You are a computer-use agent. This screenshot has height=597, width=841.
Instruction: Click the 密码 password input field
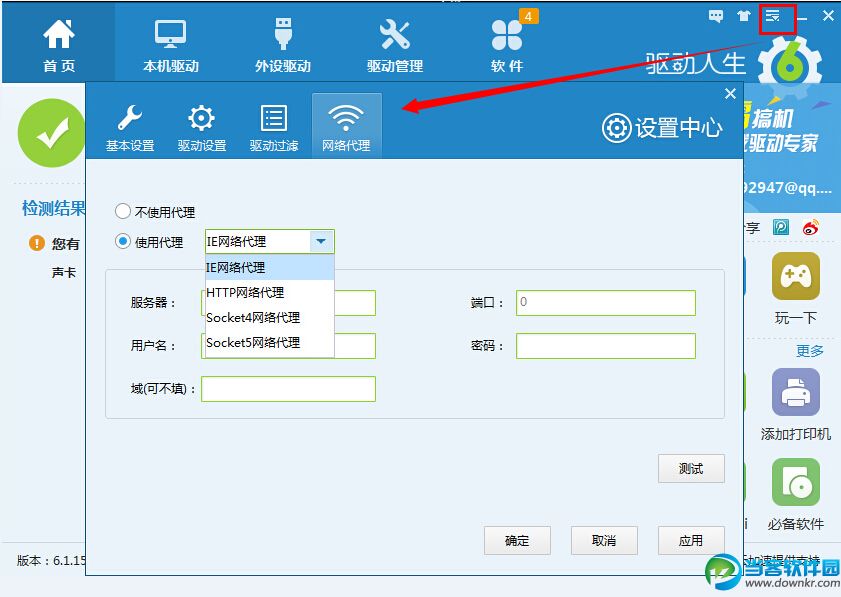pos(606,346)
